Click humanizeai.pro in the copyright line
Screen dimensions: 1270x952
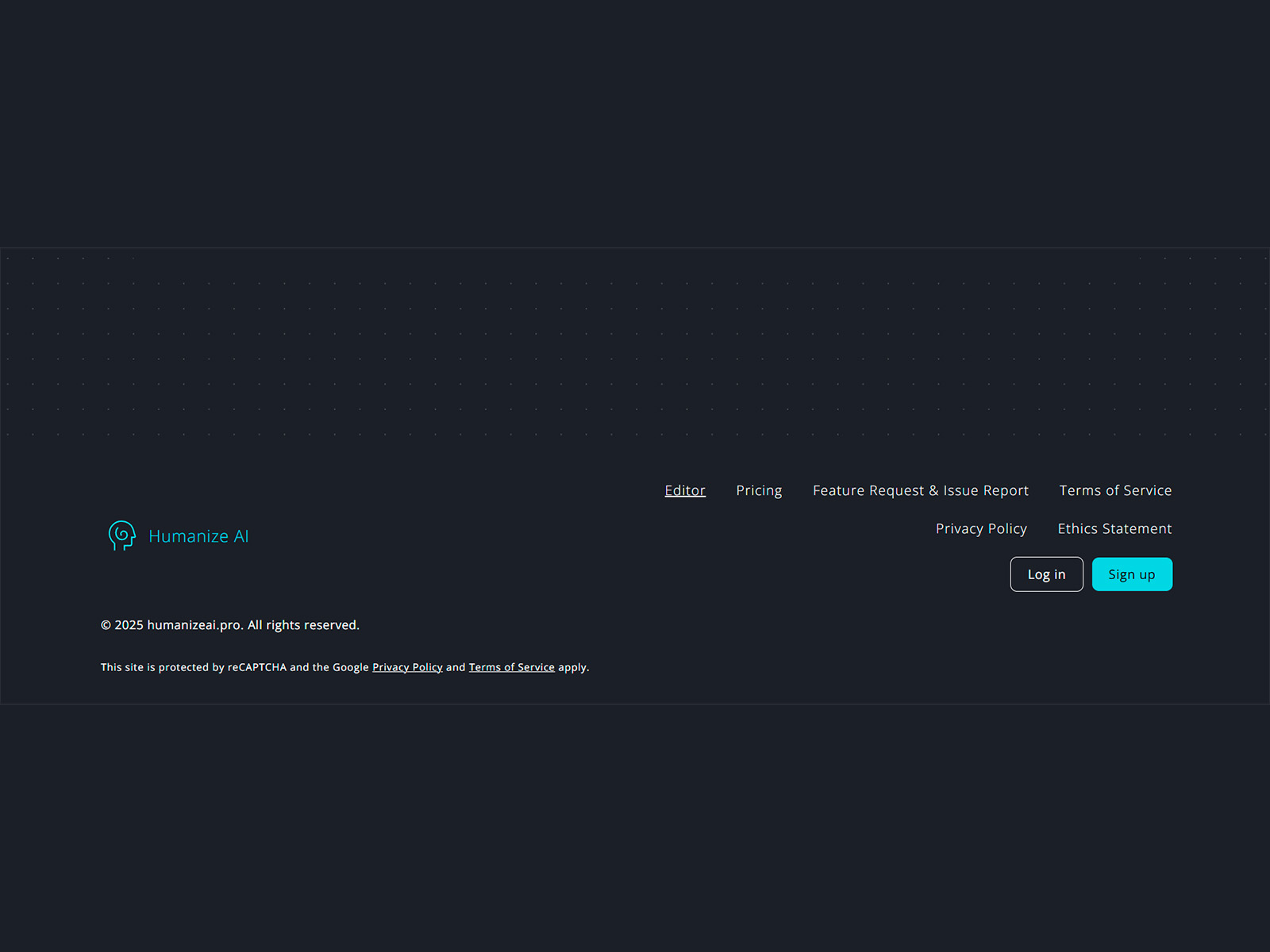point(194,624)
